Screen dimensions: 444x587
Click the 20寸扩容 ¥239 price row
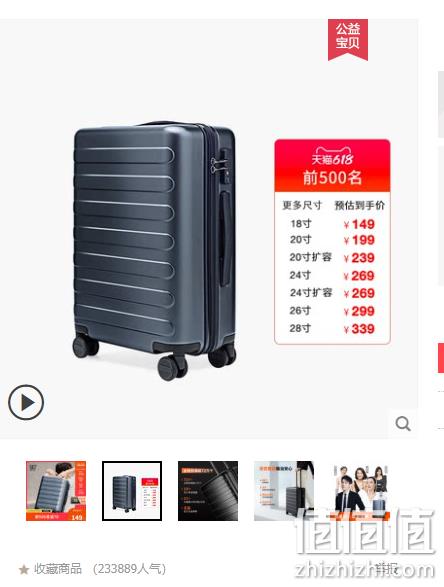tap(332, 258)
